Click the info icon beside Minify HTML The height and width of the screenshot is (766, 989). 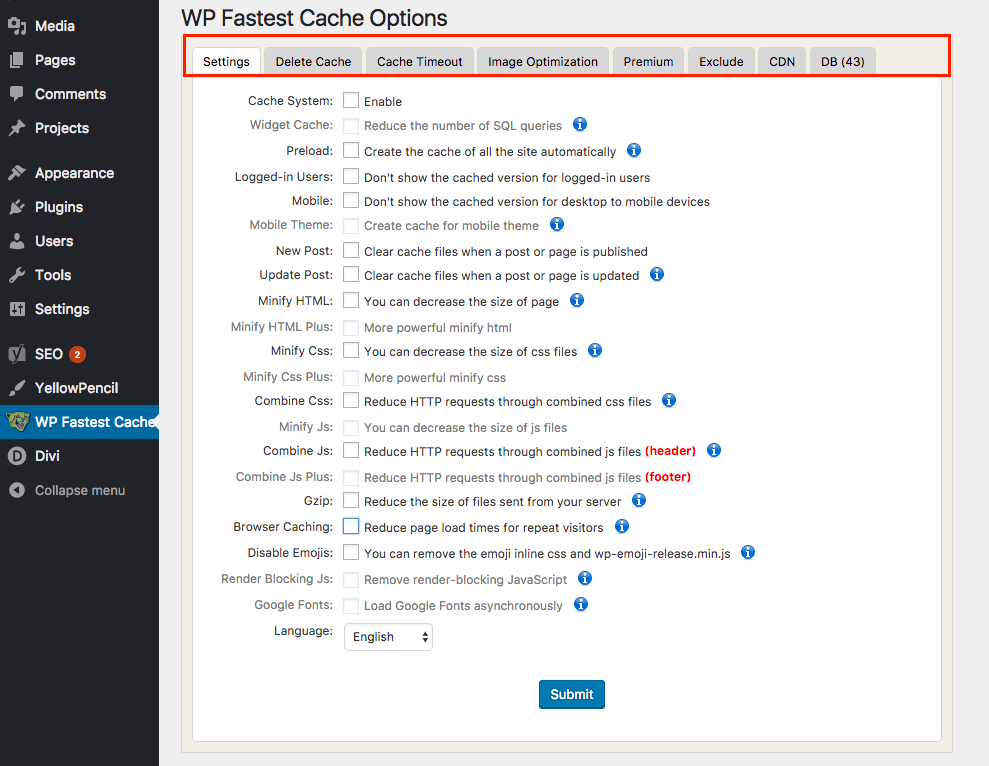coord(577,300)
